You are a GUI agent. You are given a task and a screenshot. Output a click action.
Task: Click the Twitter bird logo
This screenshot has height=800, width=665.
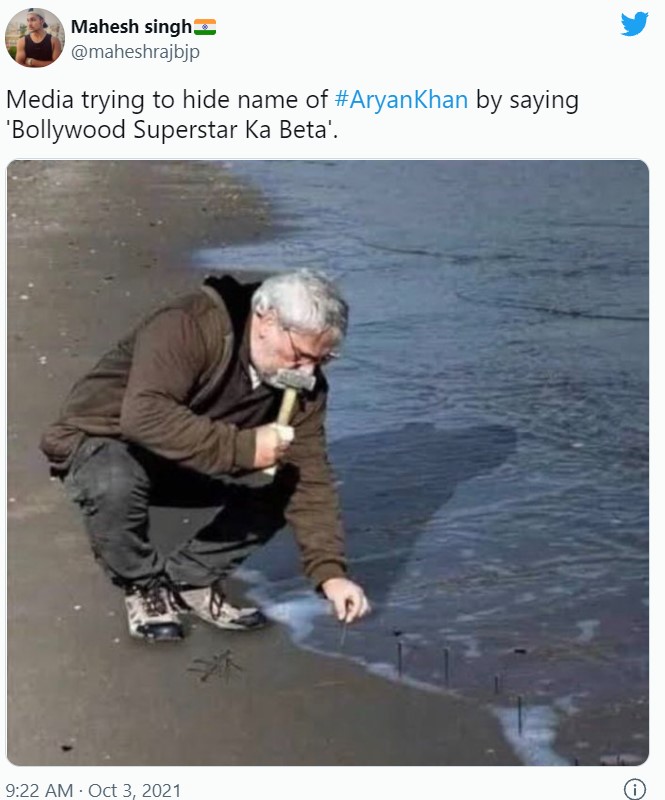634,24
